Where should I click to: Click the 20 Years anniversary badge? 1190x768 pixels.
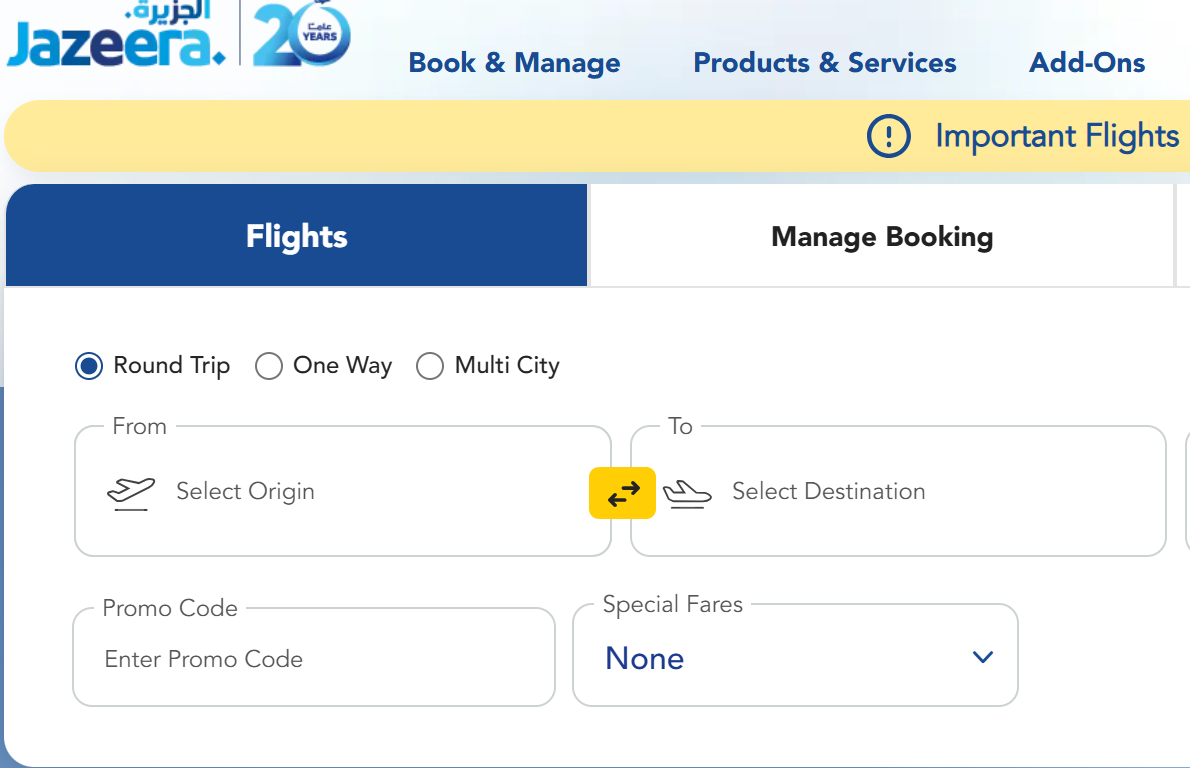[x=301, y=36]
